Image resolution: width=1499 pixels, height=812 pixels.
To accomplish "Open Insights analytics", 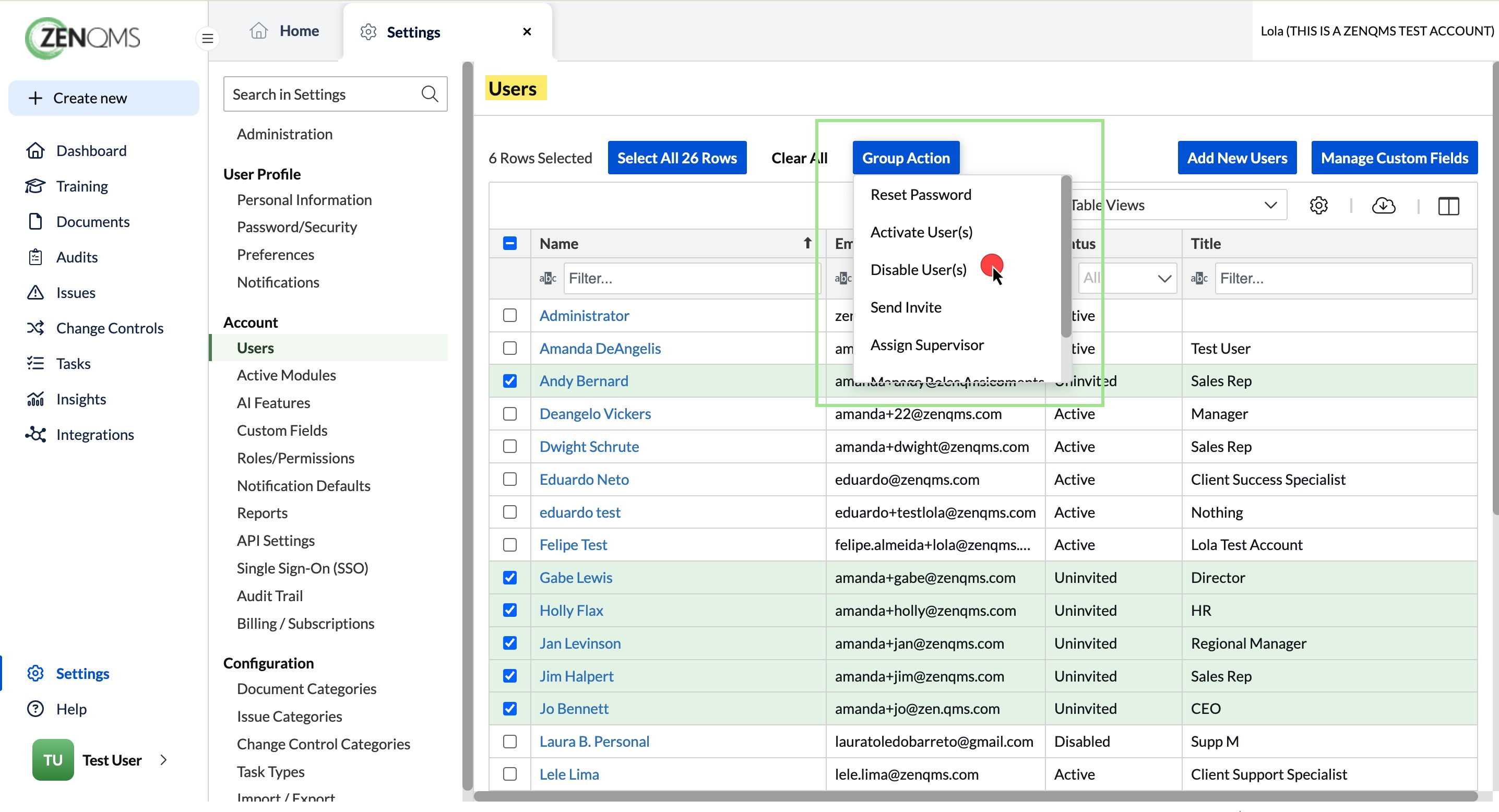I will [x=81, y=399].
